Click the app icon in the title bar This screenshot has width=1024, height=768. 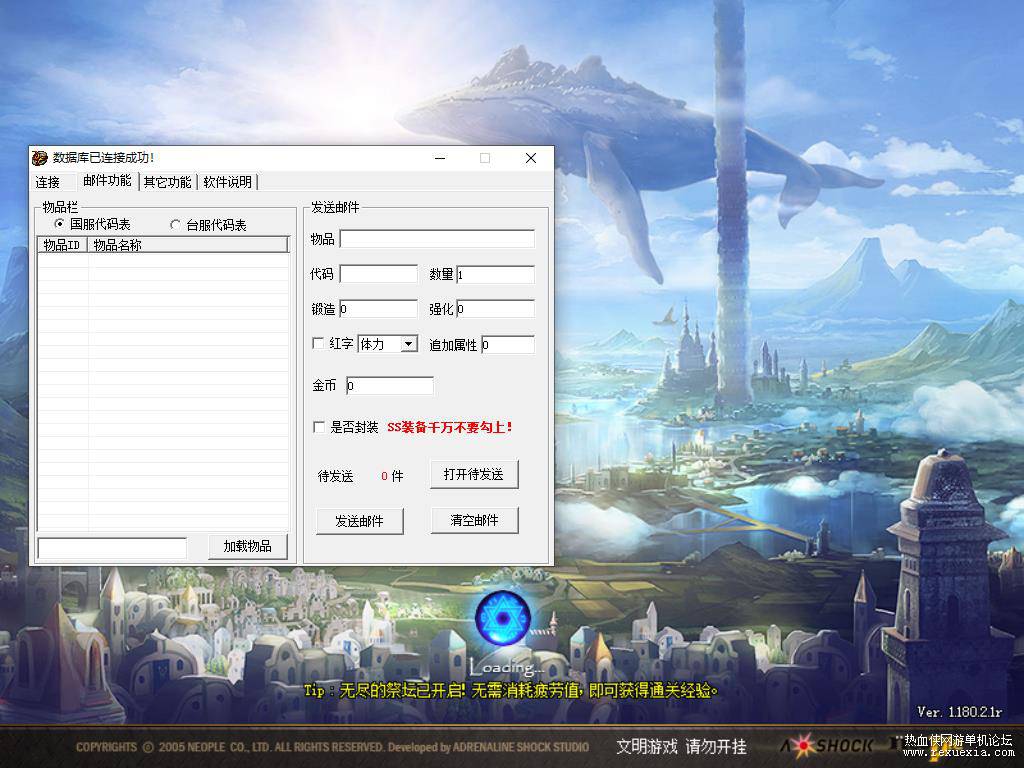(40, 157)
